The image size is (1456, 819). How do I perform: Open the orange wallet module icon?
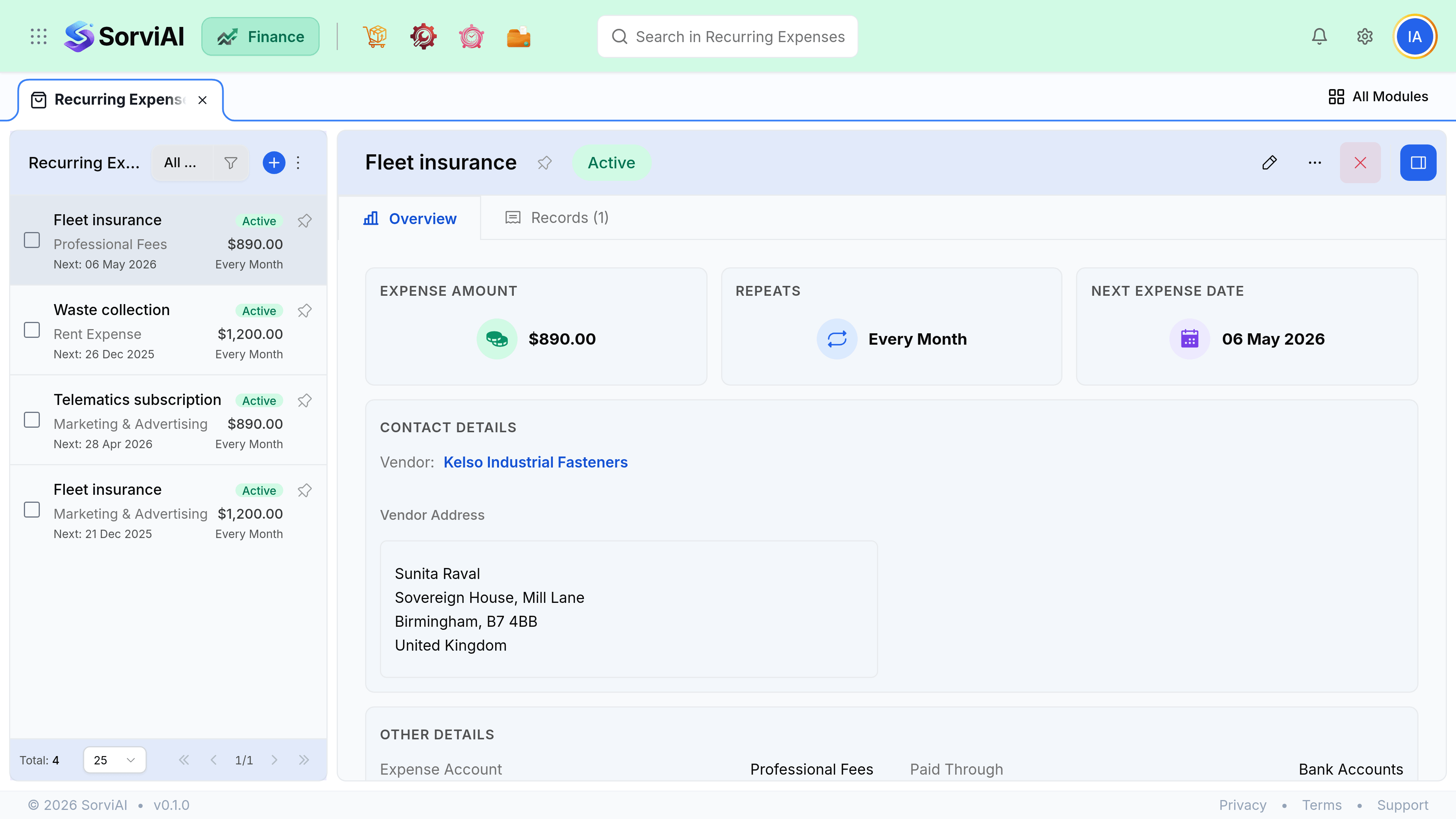(518, 37)
